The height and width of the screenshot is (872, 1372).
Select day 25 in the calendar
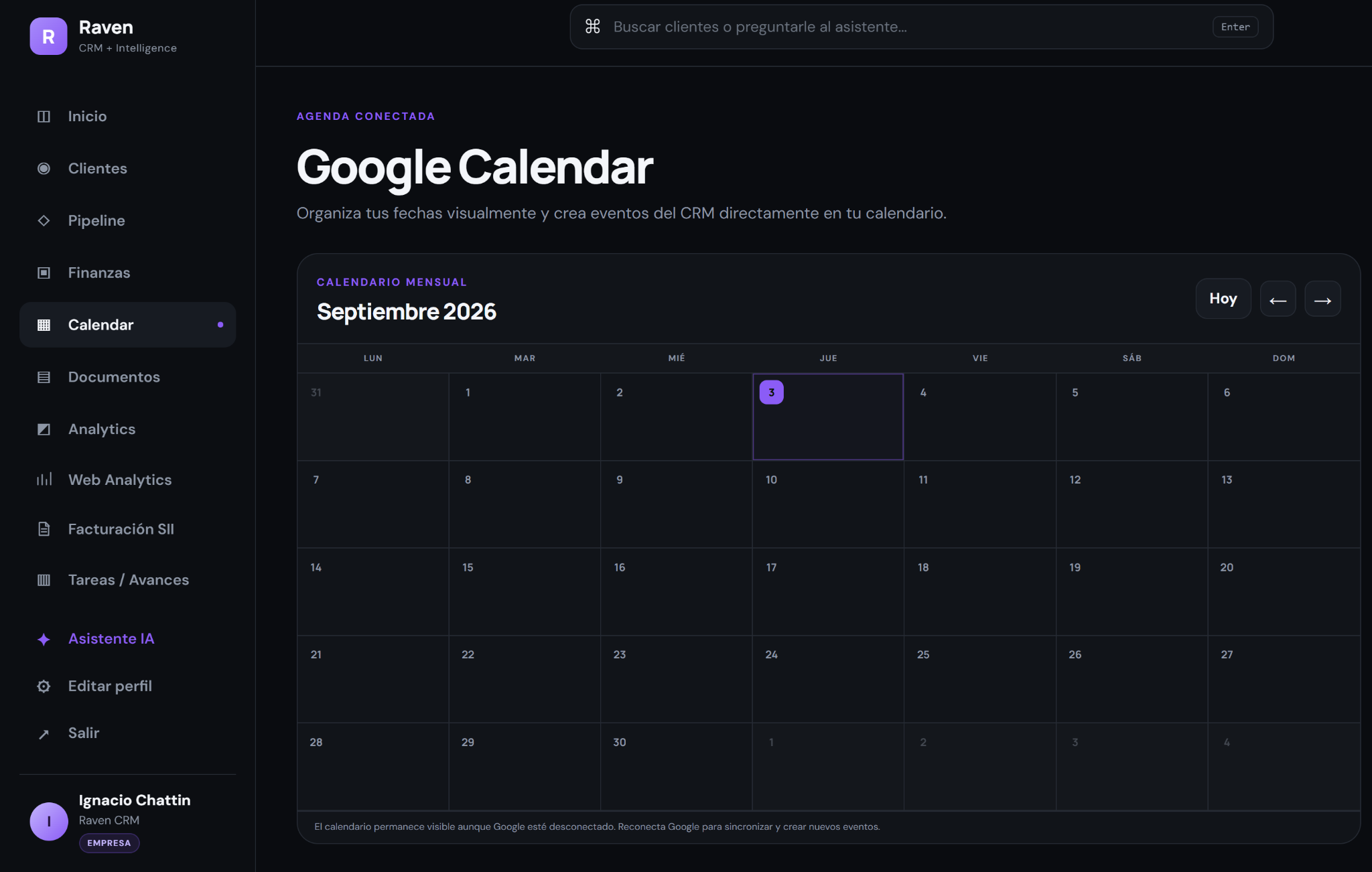pos(980,679)
